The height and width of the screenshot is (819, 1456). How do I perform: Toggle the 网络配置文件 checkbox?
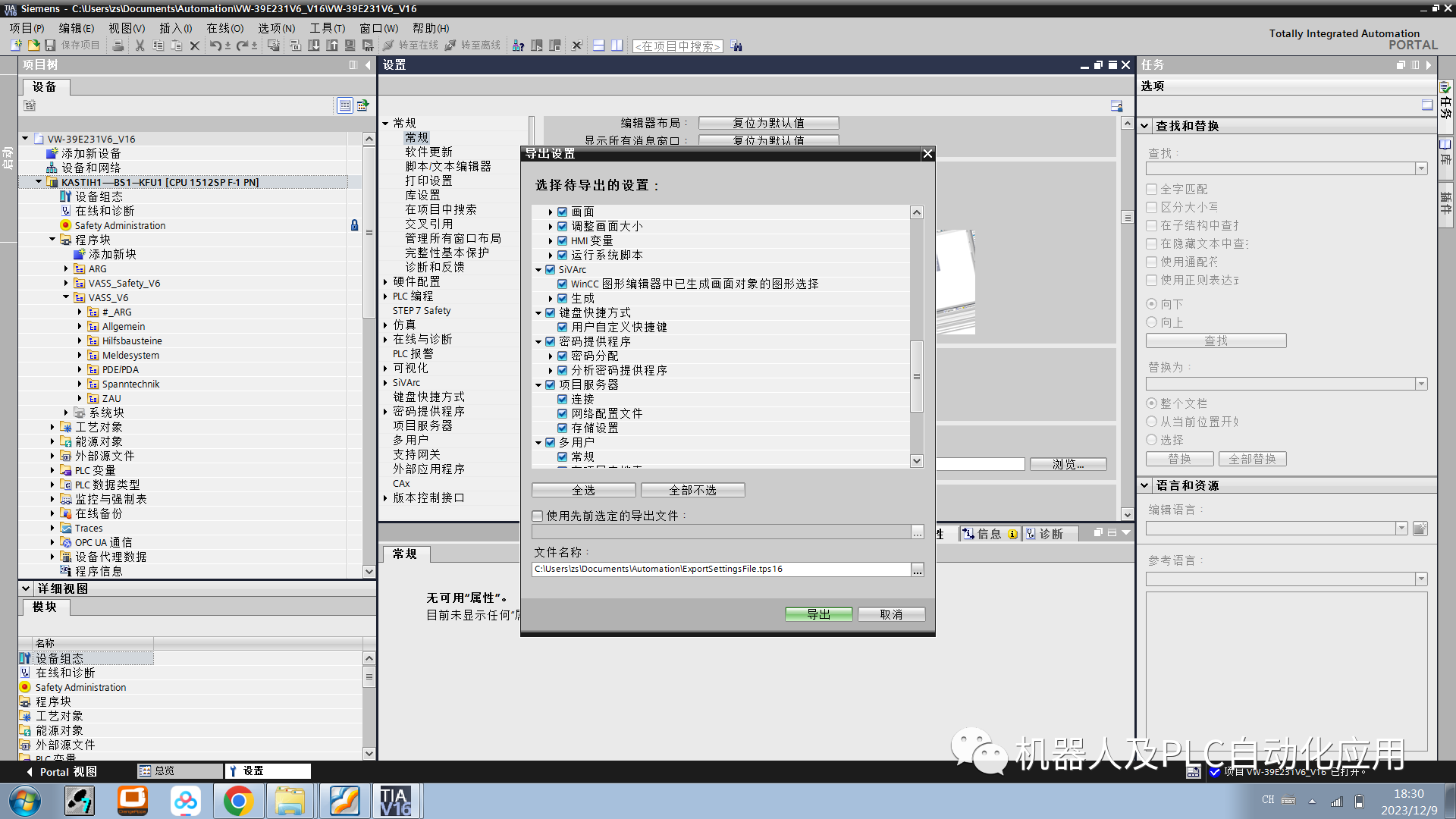click(x=563, y=413)
